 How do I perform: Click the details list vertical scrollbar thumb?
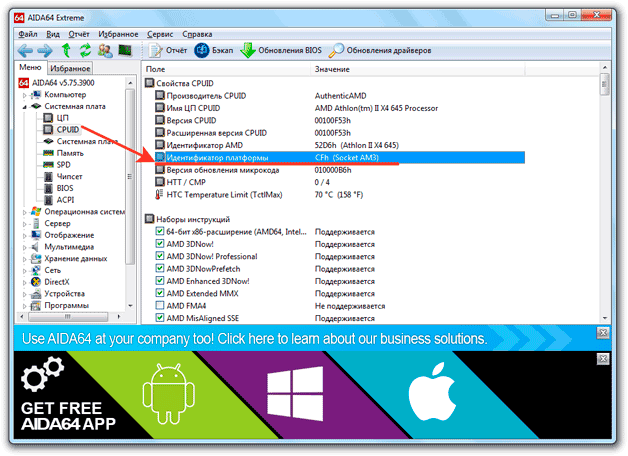point(605,84)
